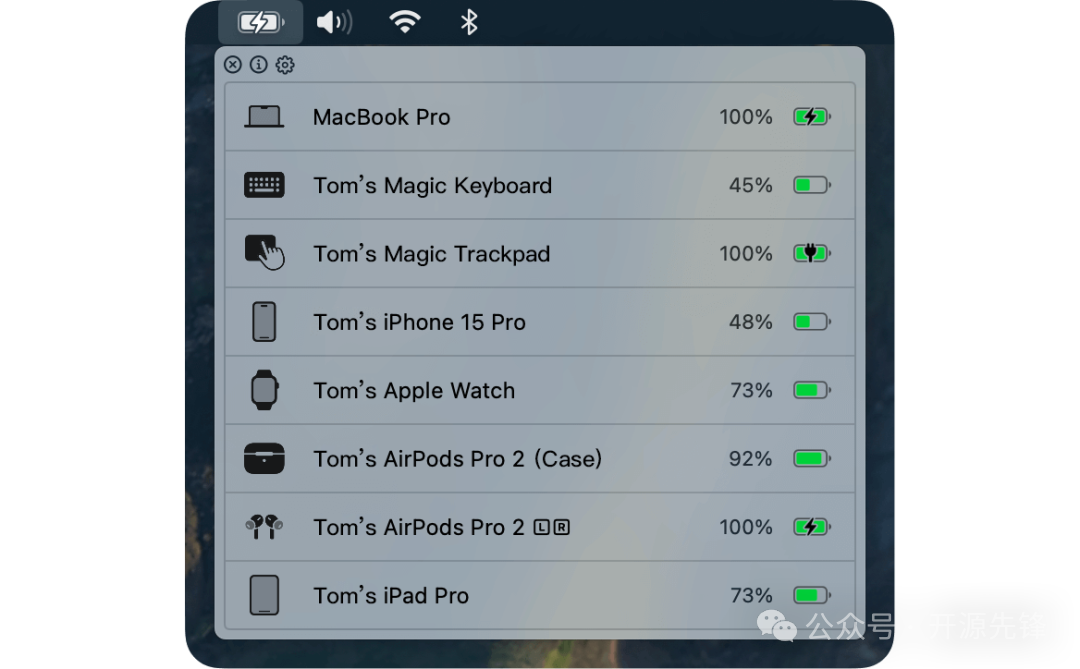Open the Bluetooth menu bar icon
The width and height of the screenshot is (1080, 669).
coord(467,21)
